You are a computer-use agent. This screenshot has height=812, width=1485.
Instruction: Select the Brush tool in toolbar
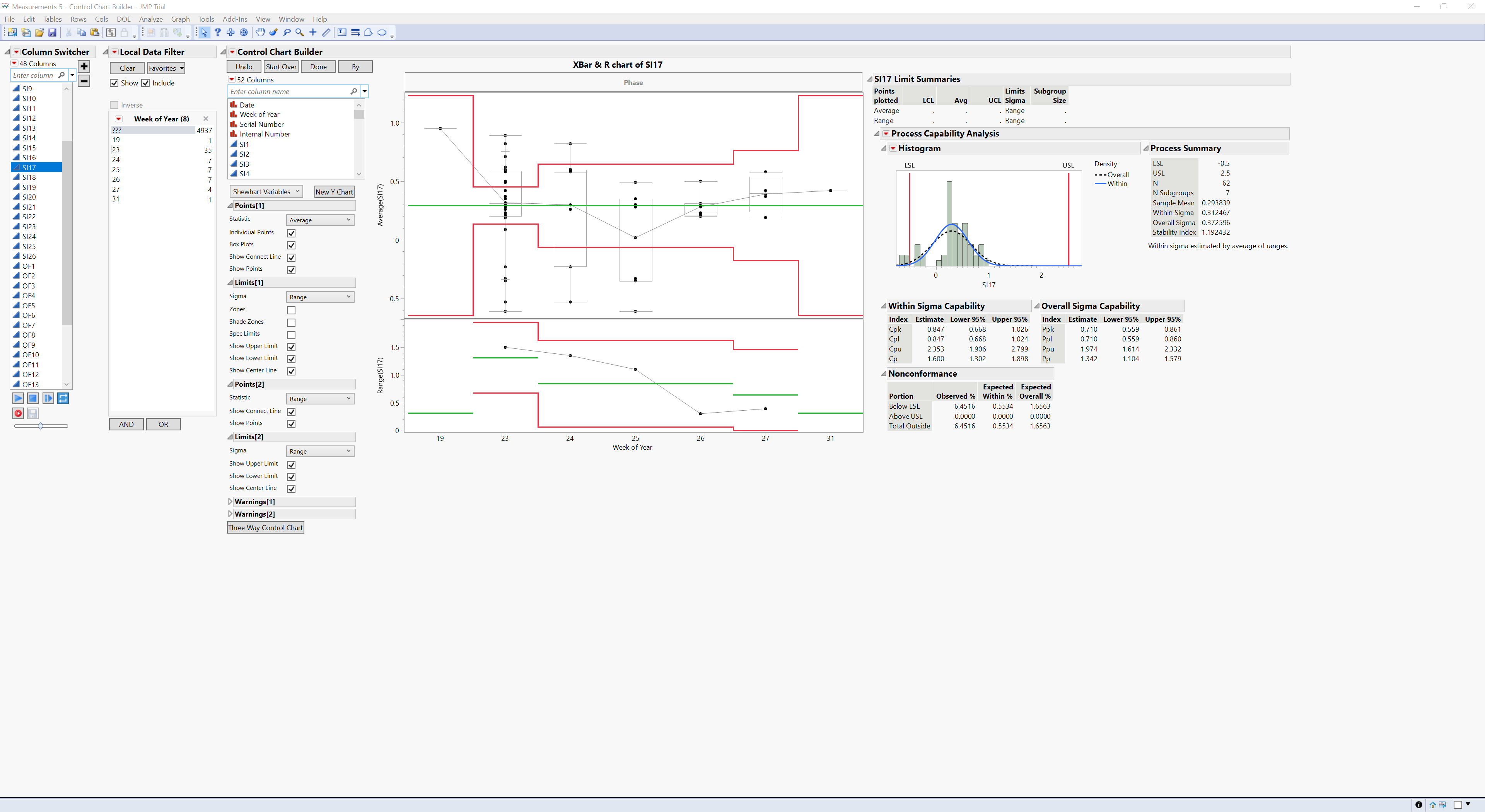273,32
